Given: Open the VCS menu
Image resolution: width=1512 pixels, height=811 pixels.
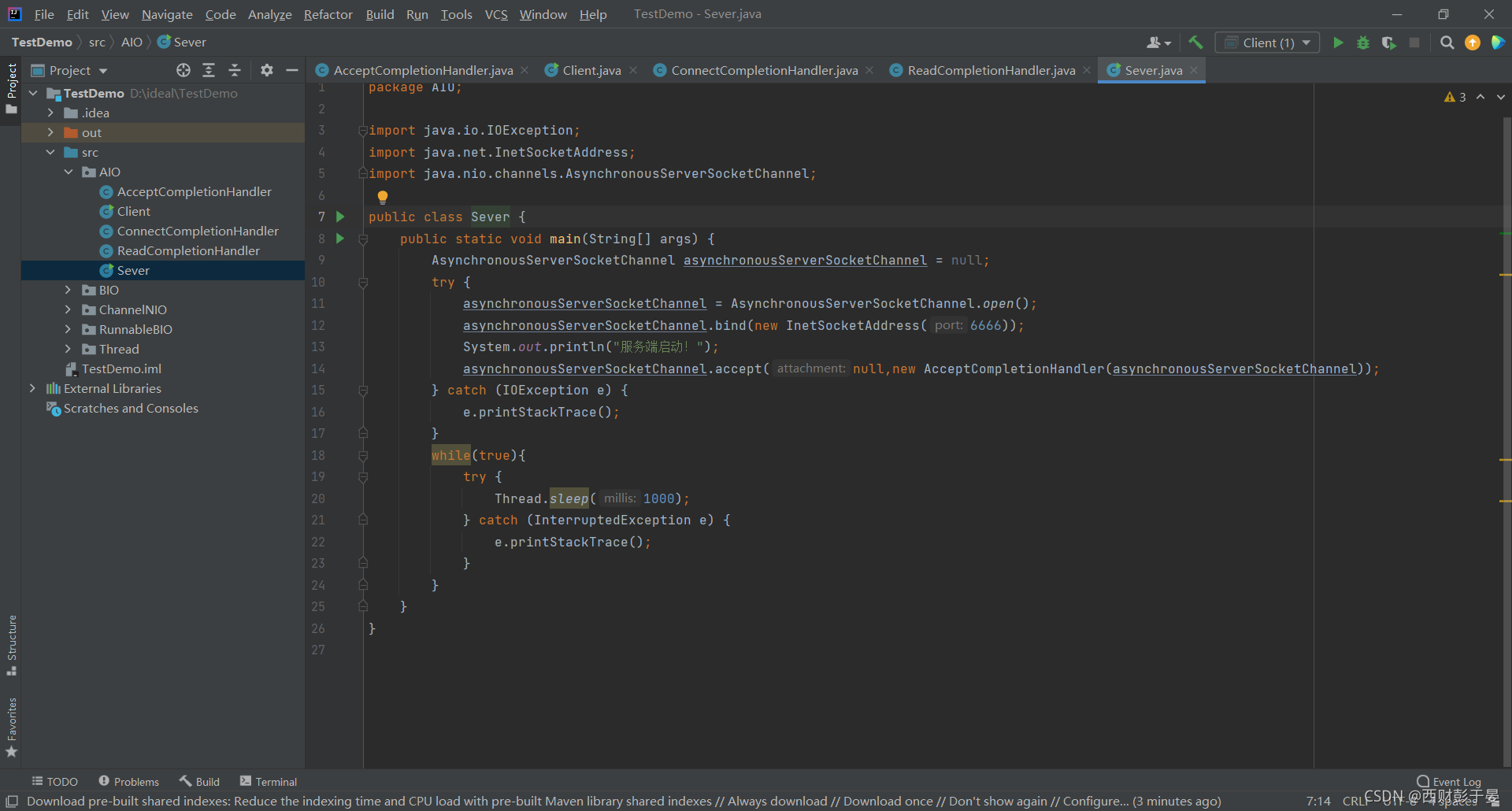Looking at the screenshot, I should click(496, 14).
